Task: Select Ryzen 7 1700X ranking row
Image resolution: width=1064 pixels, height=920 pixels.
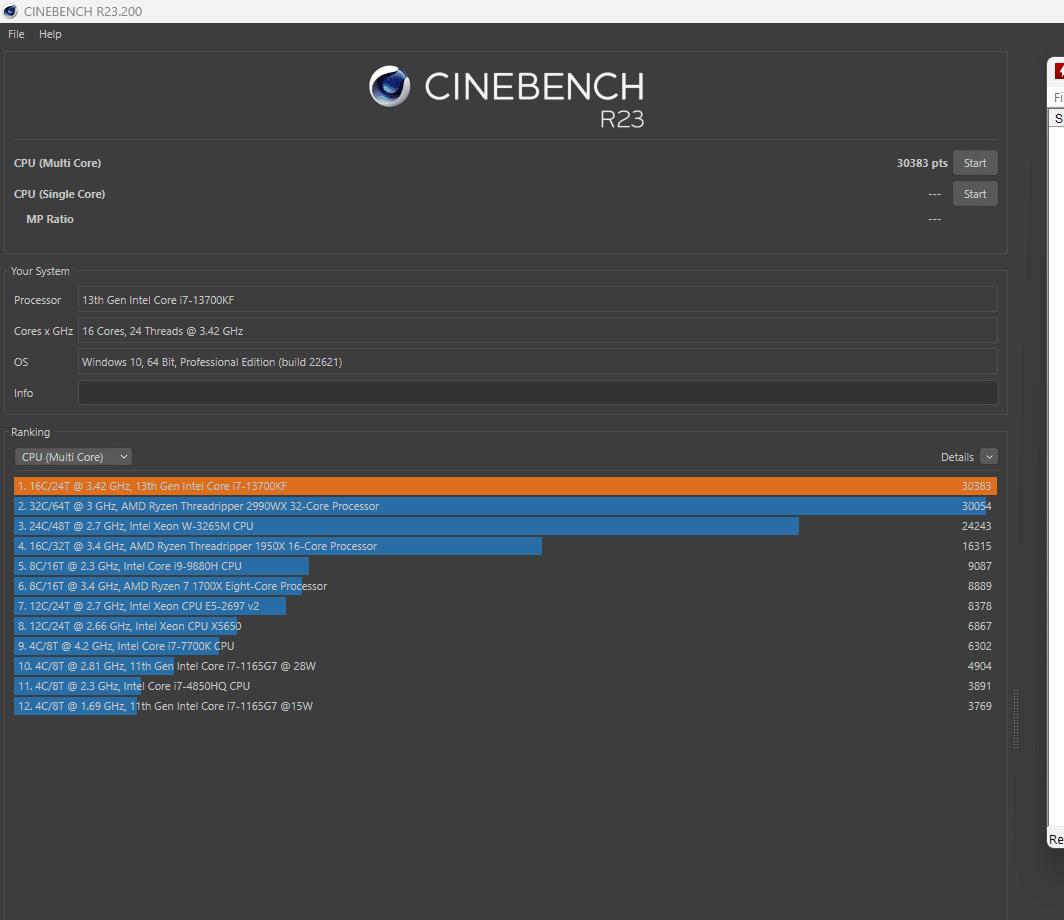Action: click(x=506, y=586)
